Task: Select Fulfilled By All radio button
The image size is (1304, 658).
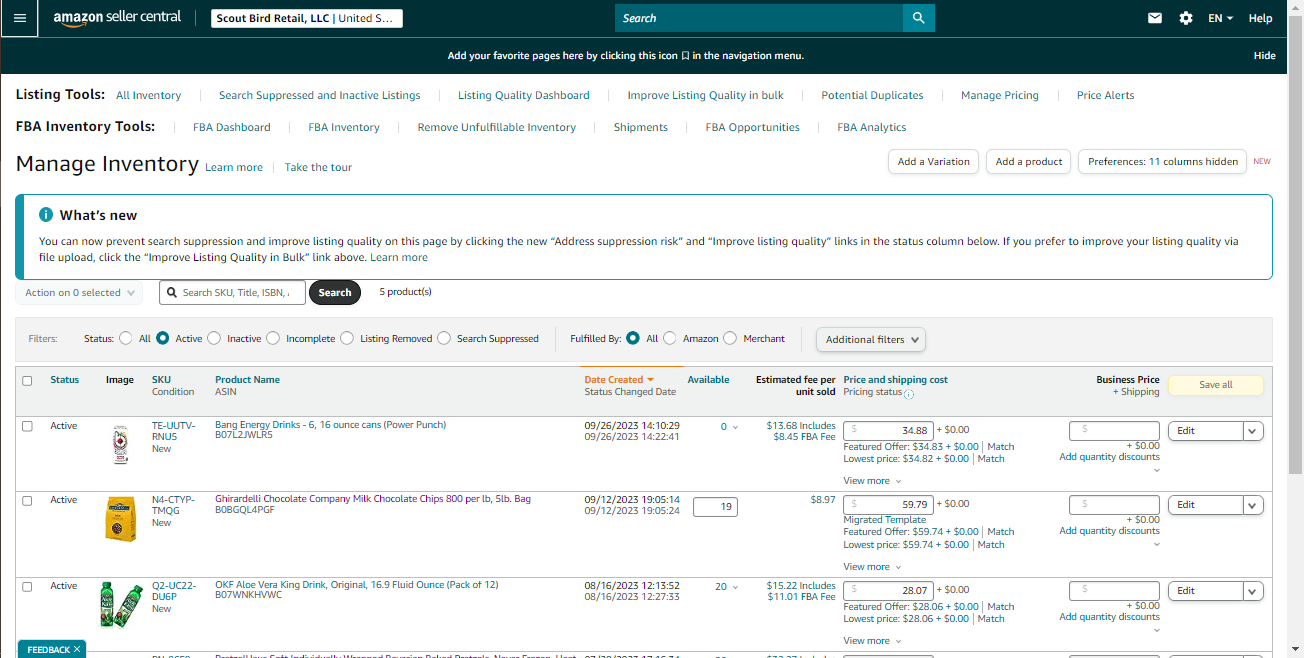Action: [633, 339]
